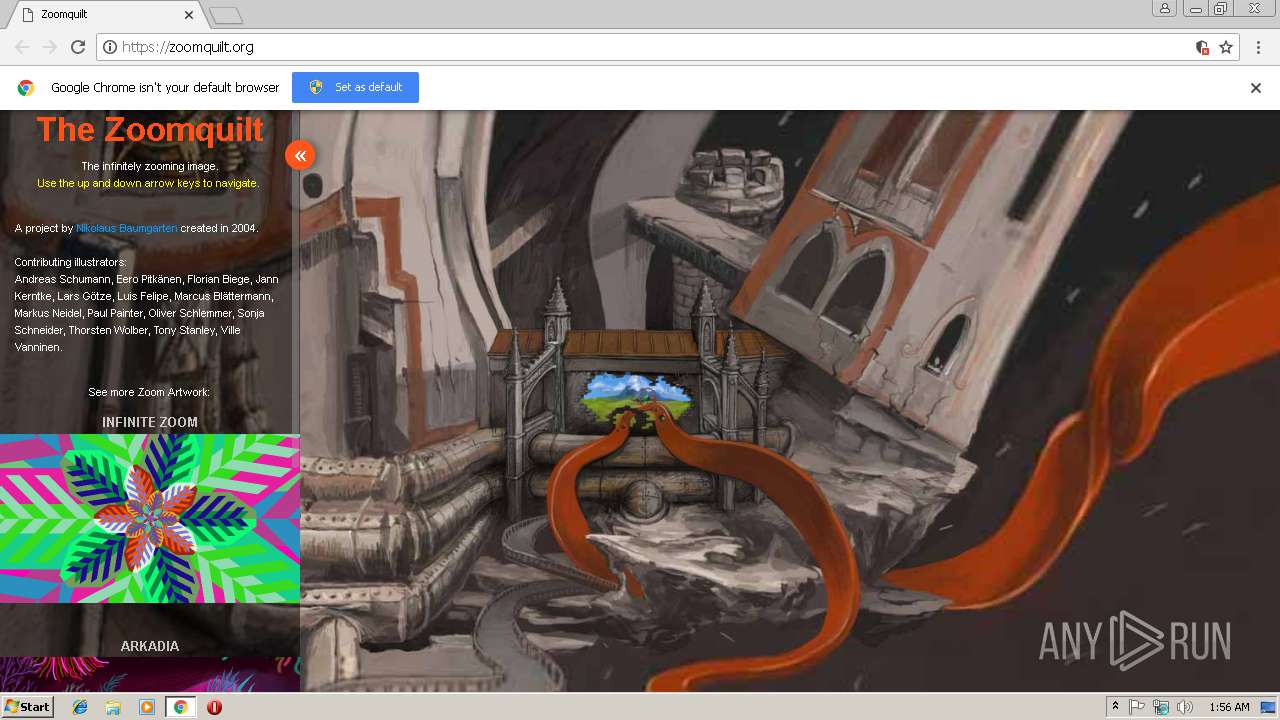Open a new browser tab
The image size is (1280, 720).
point(226,15)
